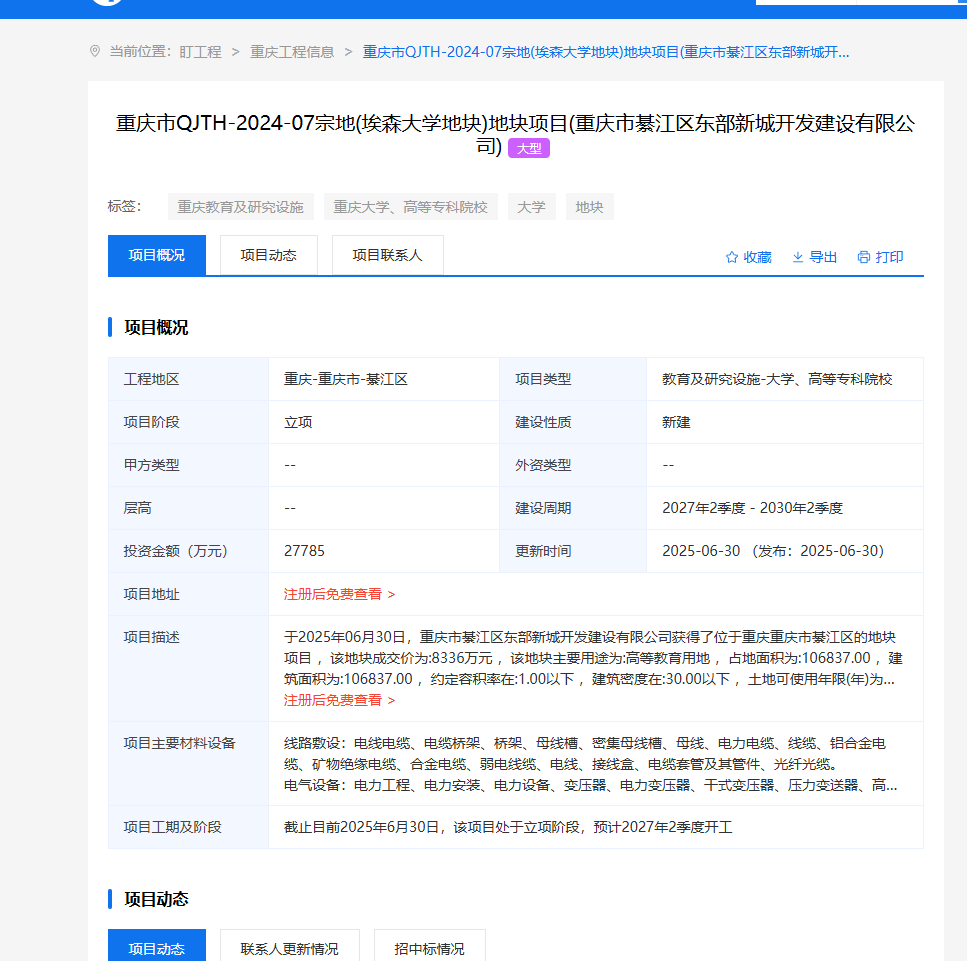Click the 地块 tag
This screenshot has height=961, width=967.
pos(589,207)
